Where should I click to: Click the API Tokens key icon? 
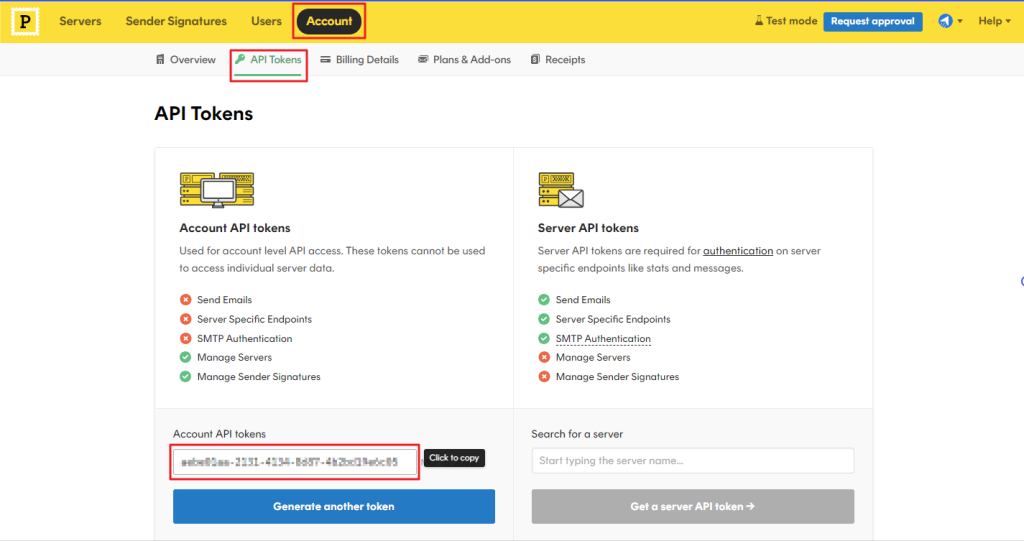coord(240,59)
